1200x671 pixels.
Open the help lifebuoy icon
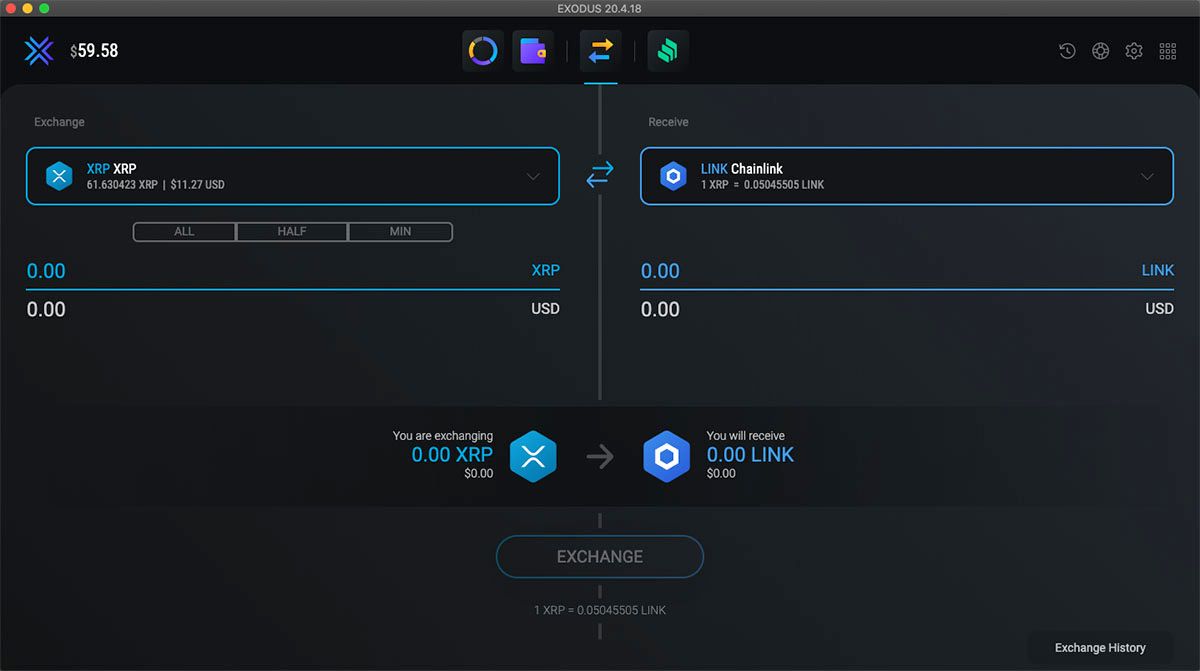1100,51
